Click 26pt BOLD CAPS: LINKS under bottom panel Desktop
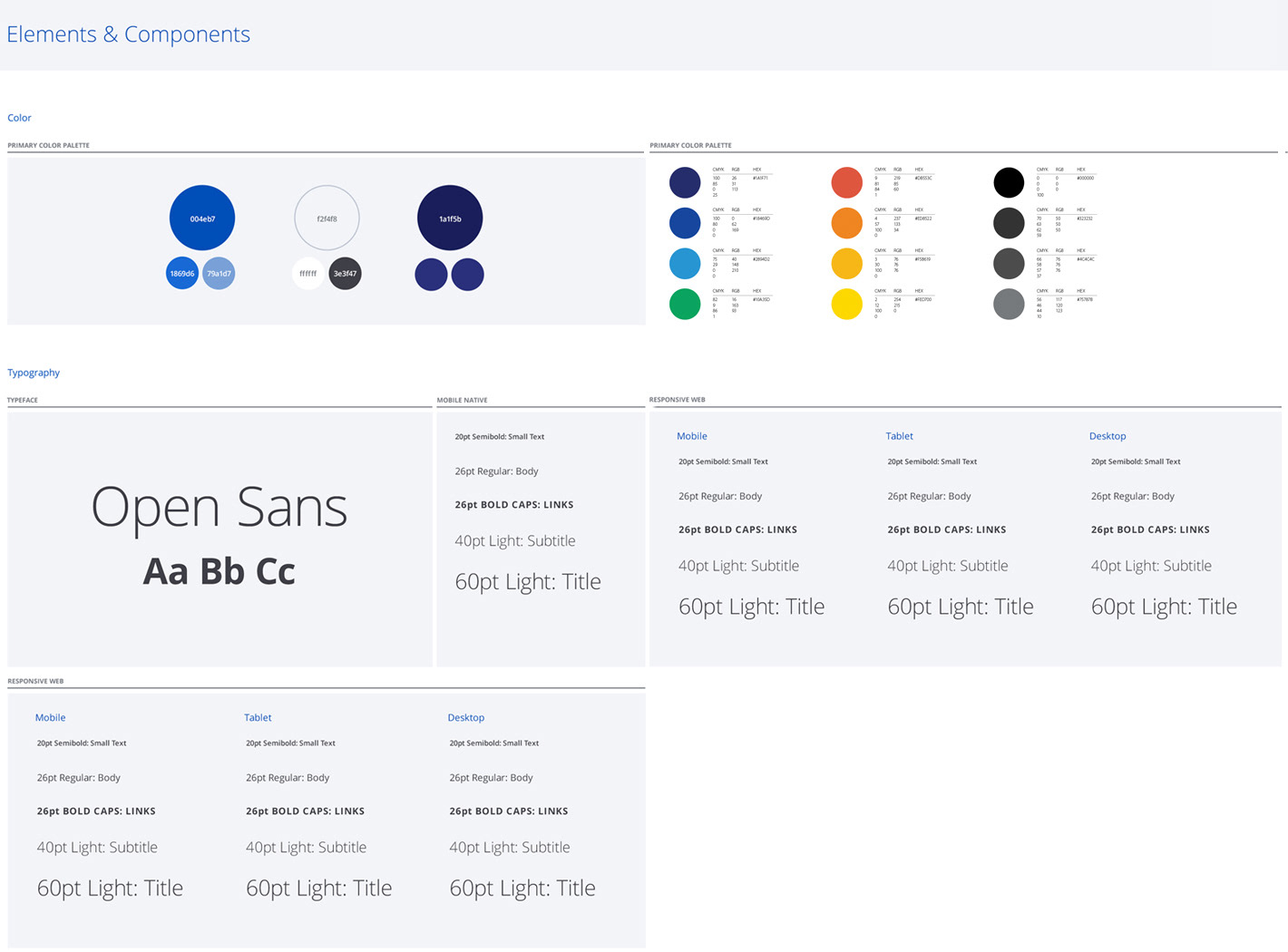 (x=509, y=811)
